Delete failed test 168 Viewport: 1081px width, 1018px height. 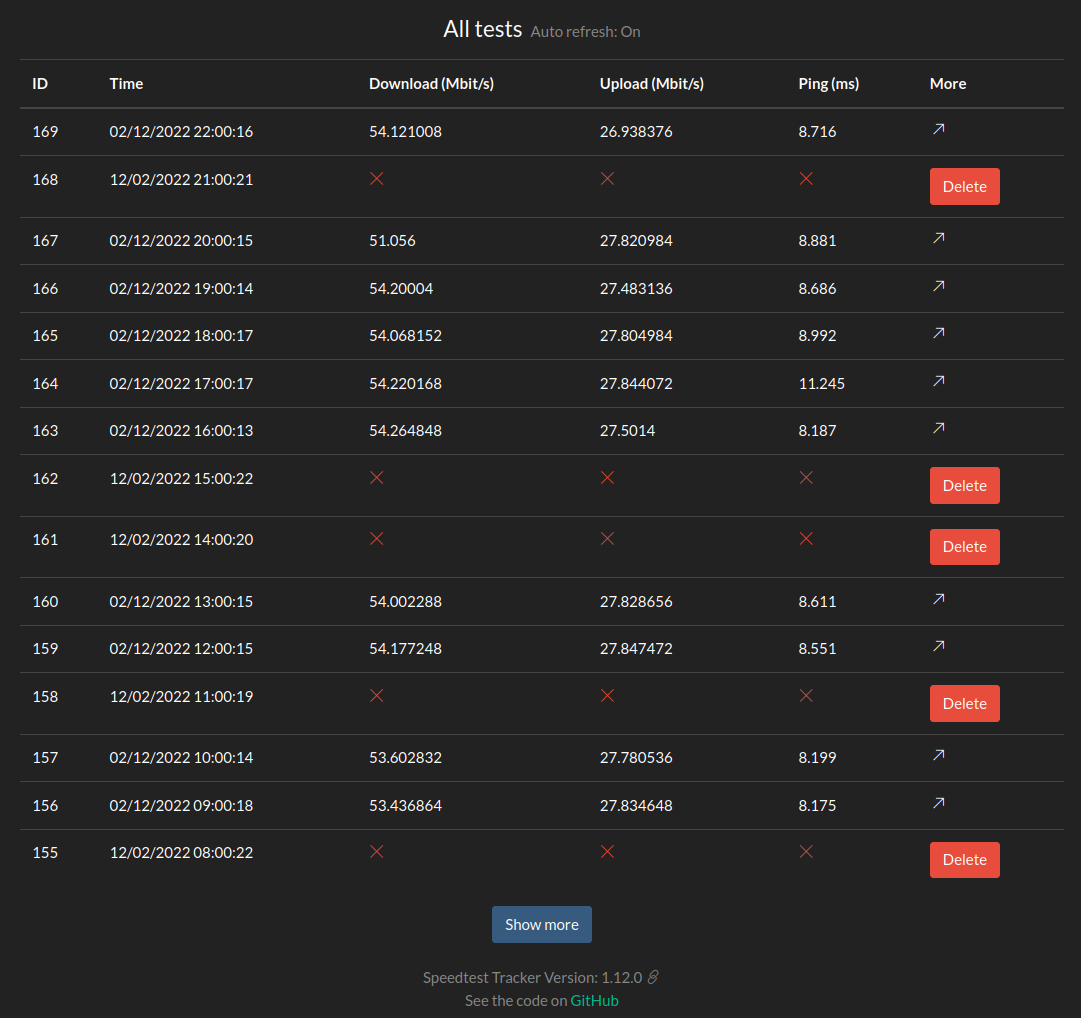click(x=963, y=186)
